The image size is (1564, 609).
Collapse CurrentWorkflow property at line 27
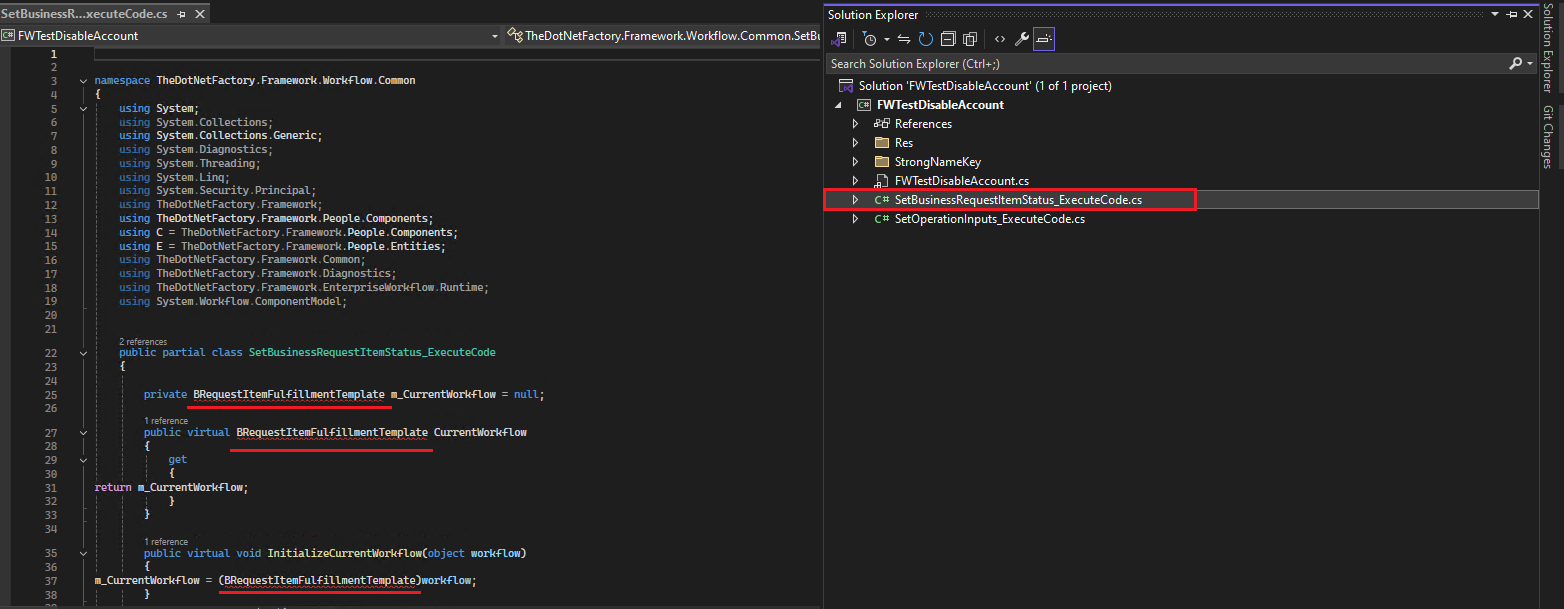tap(84, 433)
